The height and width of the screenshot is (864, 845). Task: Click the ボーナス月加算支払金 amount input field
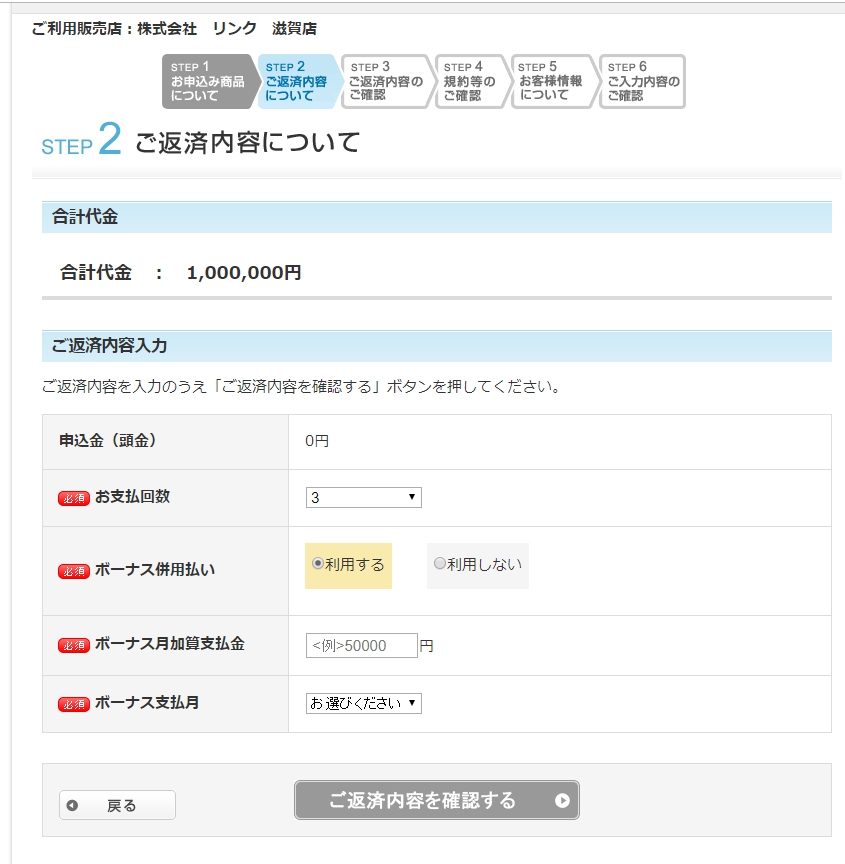click(361, 646)
